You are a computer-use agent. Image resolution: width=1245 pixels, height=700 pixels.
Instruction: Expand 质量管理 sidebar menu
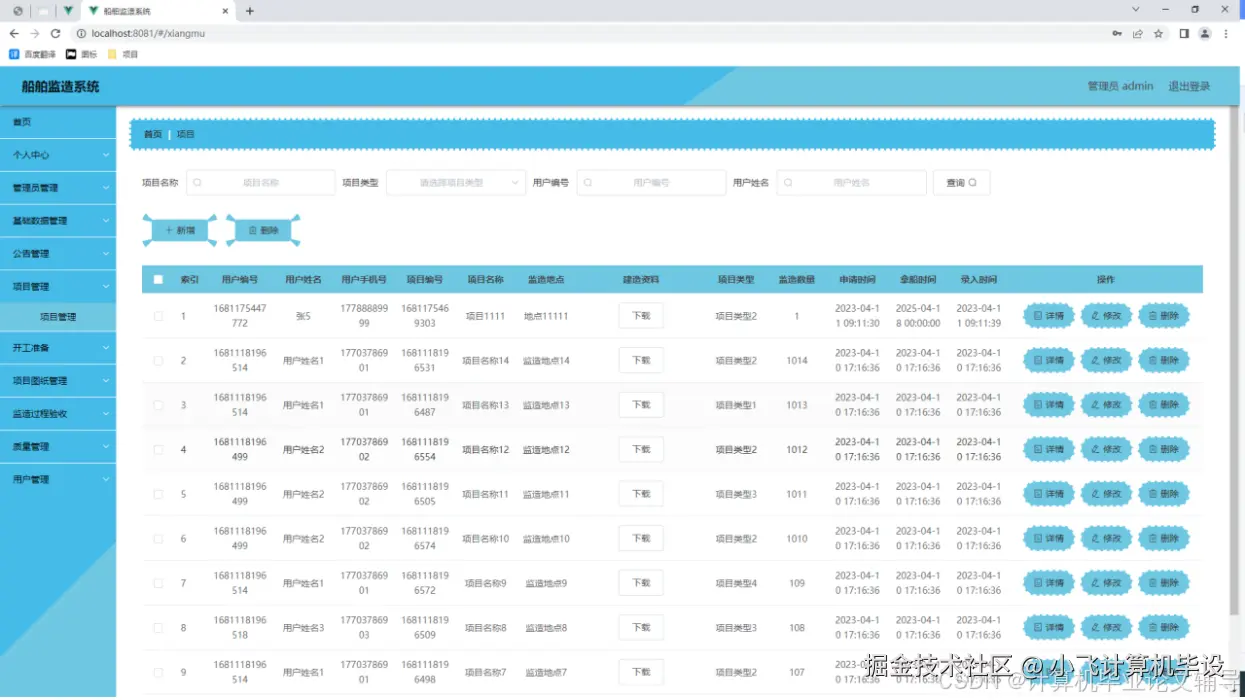click(58, 446)
